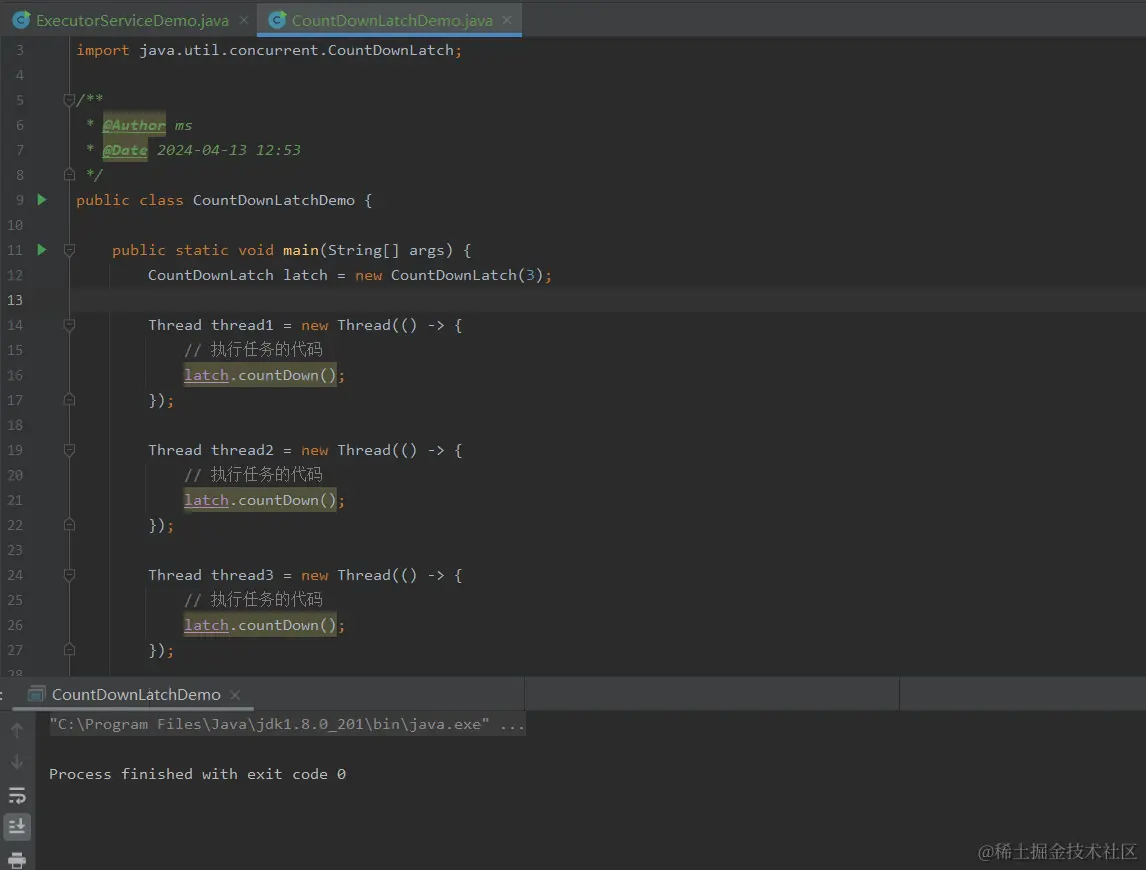Click the @Author tag in the Javadoc
Screen dimensions: 1146x870
(134, 125)
